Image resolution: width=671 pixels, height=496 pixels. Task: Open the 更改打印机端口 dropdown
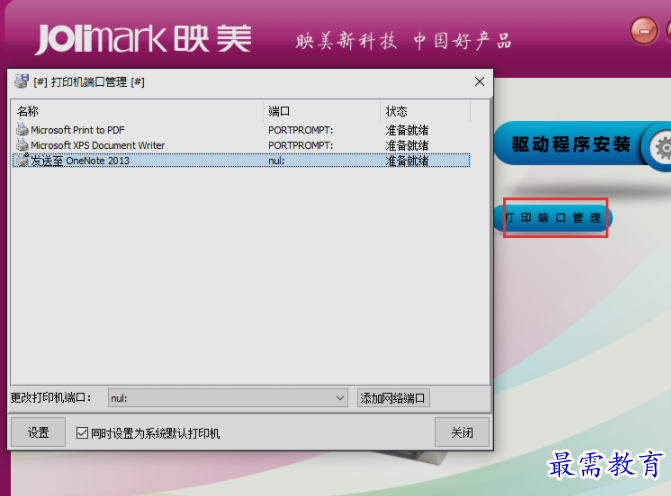click(x=228, y=398)
